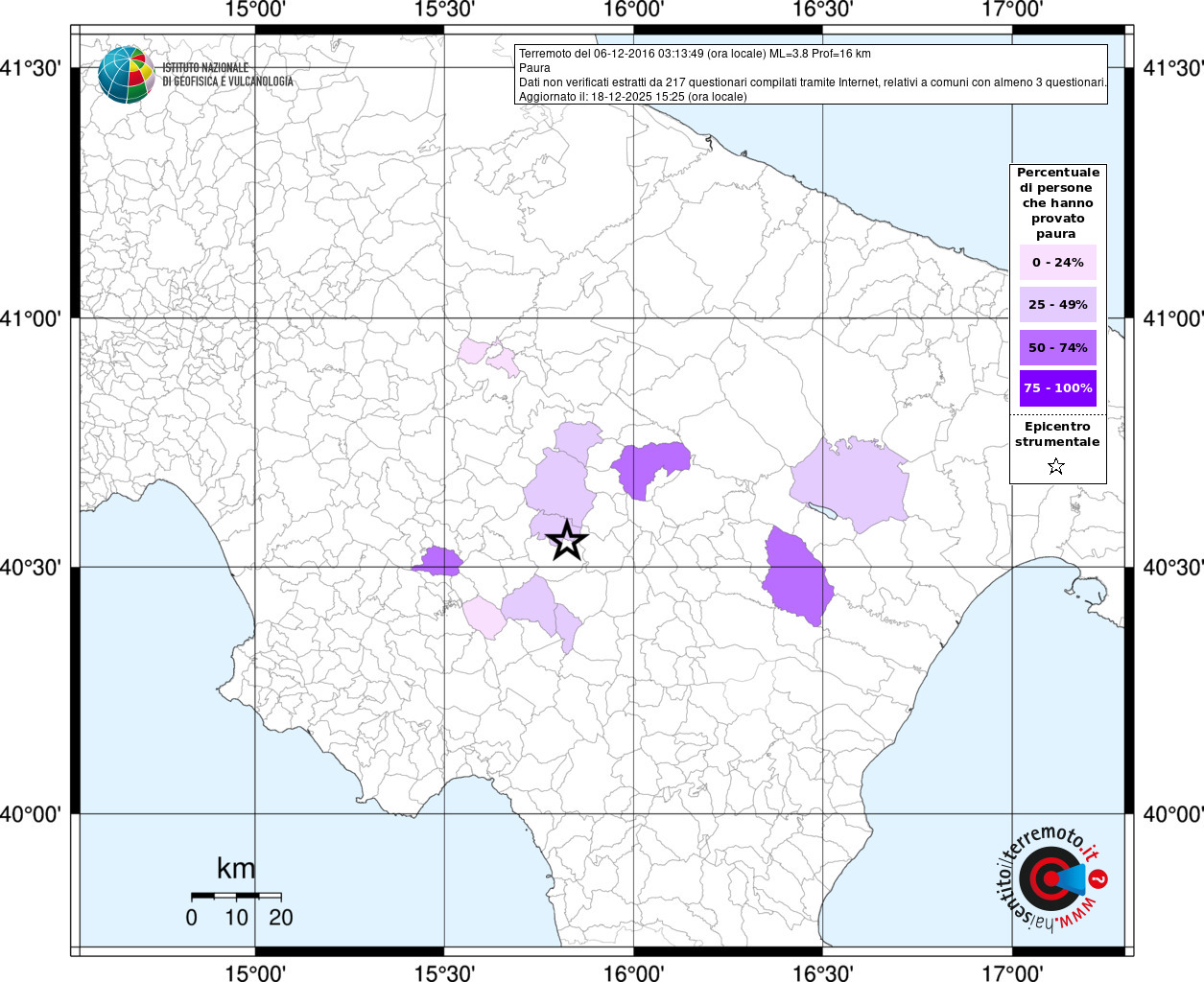Click the 17°00' longitude label at the bottom

[1013, 973]
